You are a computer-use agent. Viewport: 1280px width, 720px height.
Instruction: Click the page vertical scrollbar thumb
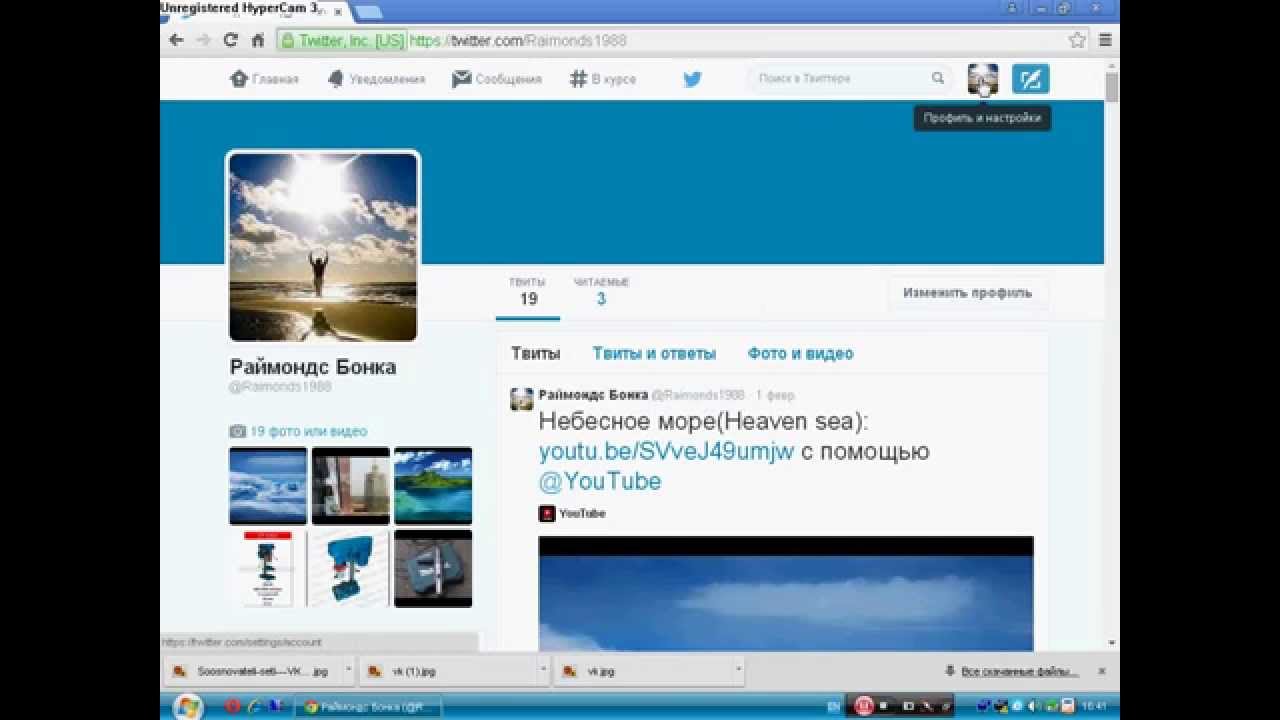coord(1112,86)
